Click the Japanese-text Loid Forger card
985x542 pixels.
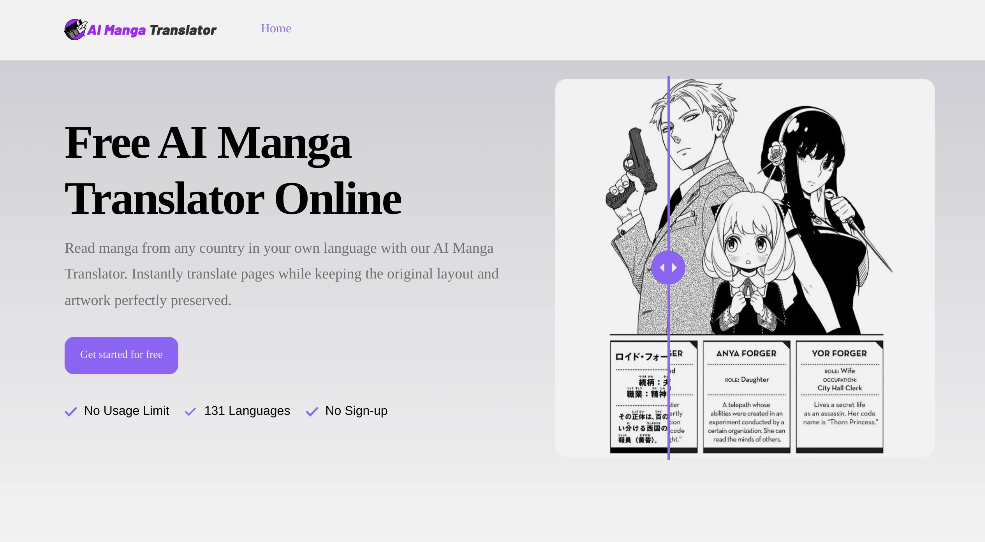[653, 396]
